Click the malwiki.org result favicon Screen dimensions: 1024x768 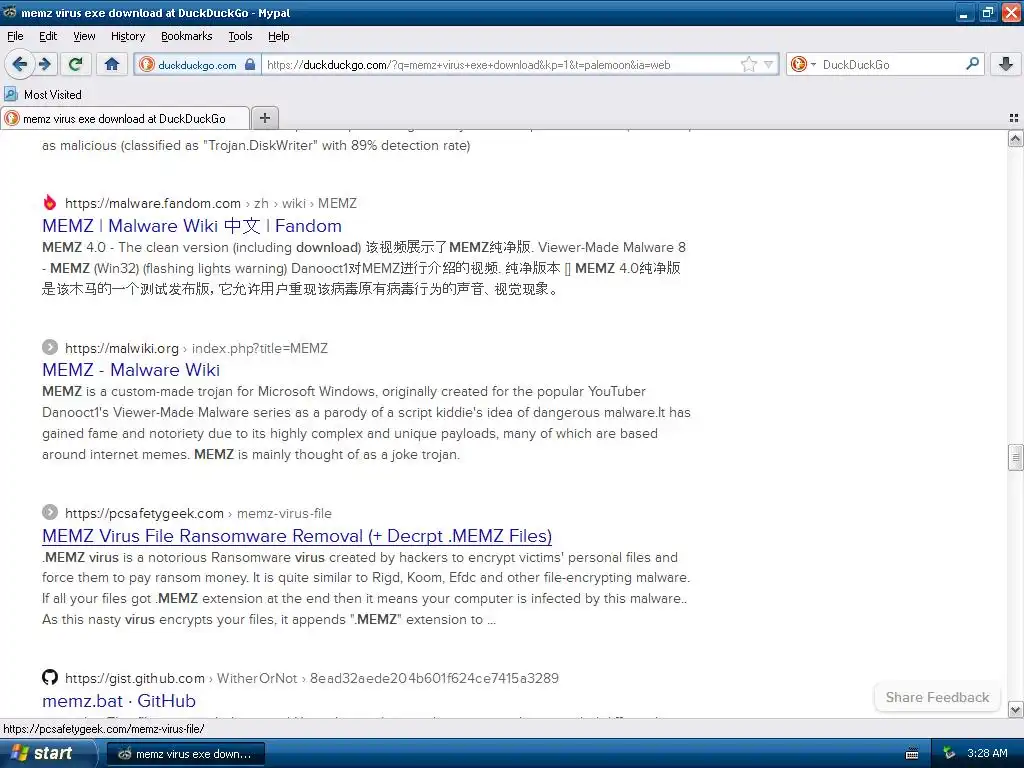tap(50, 347)
